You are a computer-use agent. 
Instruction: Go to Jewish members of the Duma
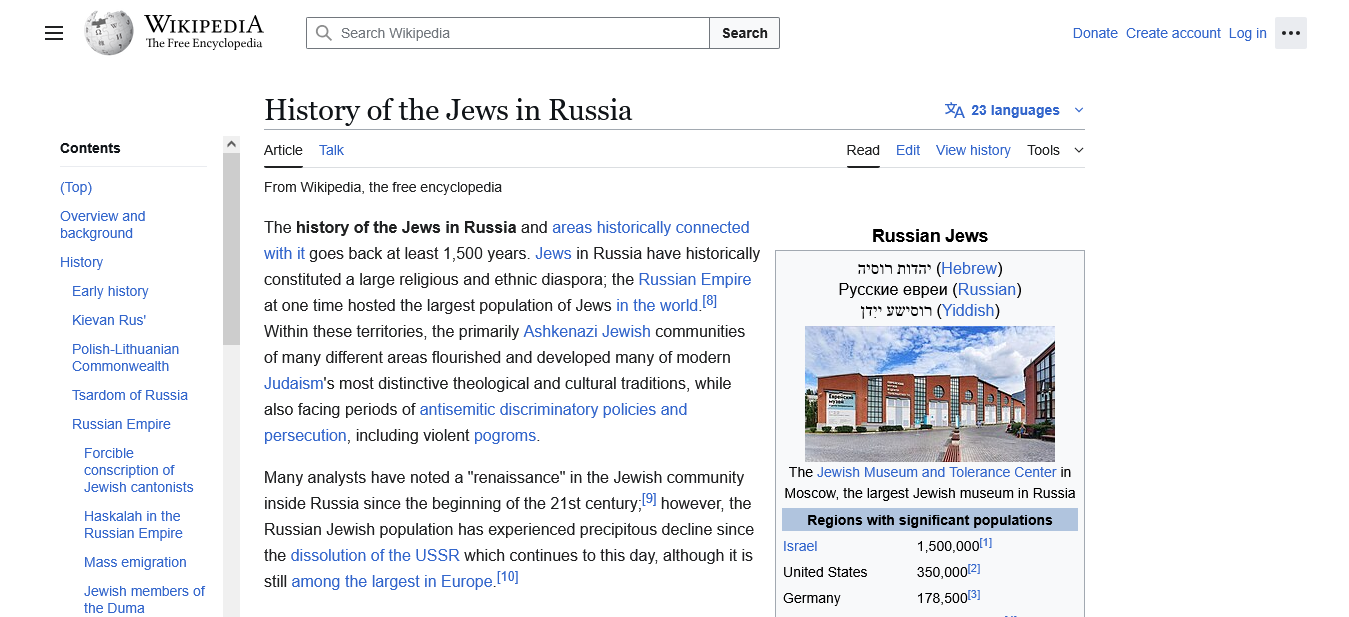(x=144, y=599)
